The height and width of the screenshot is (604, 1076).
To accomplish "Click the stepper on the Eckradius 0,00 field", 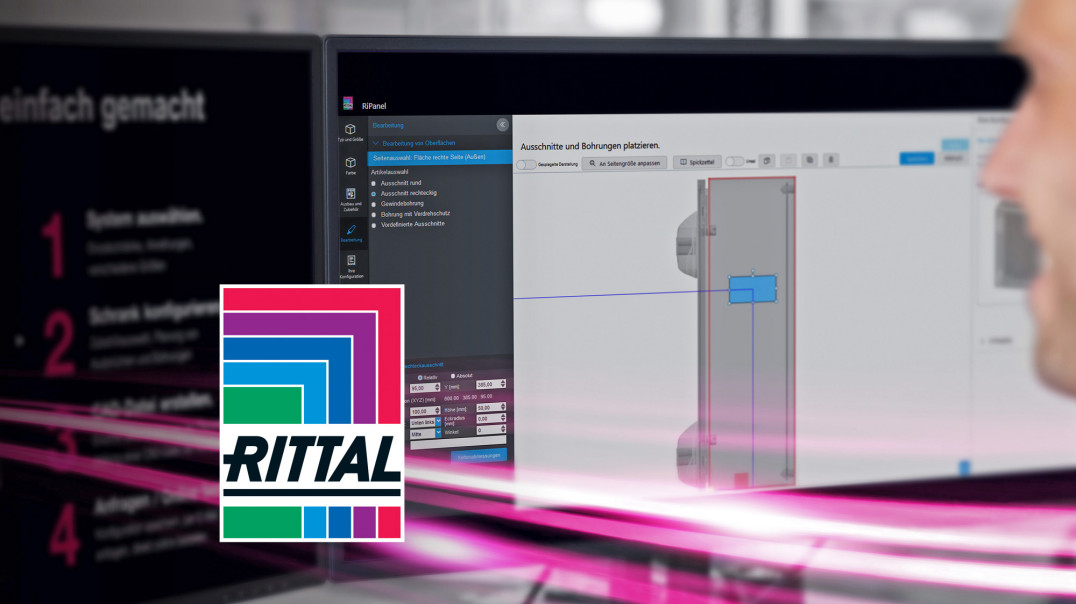I will point(503,418).
